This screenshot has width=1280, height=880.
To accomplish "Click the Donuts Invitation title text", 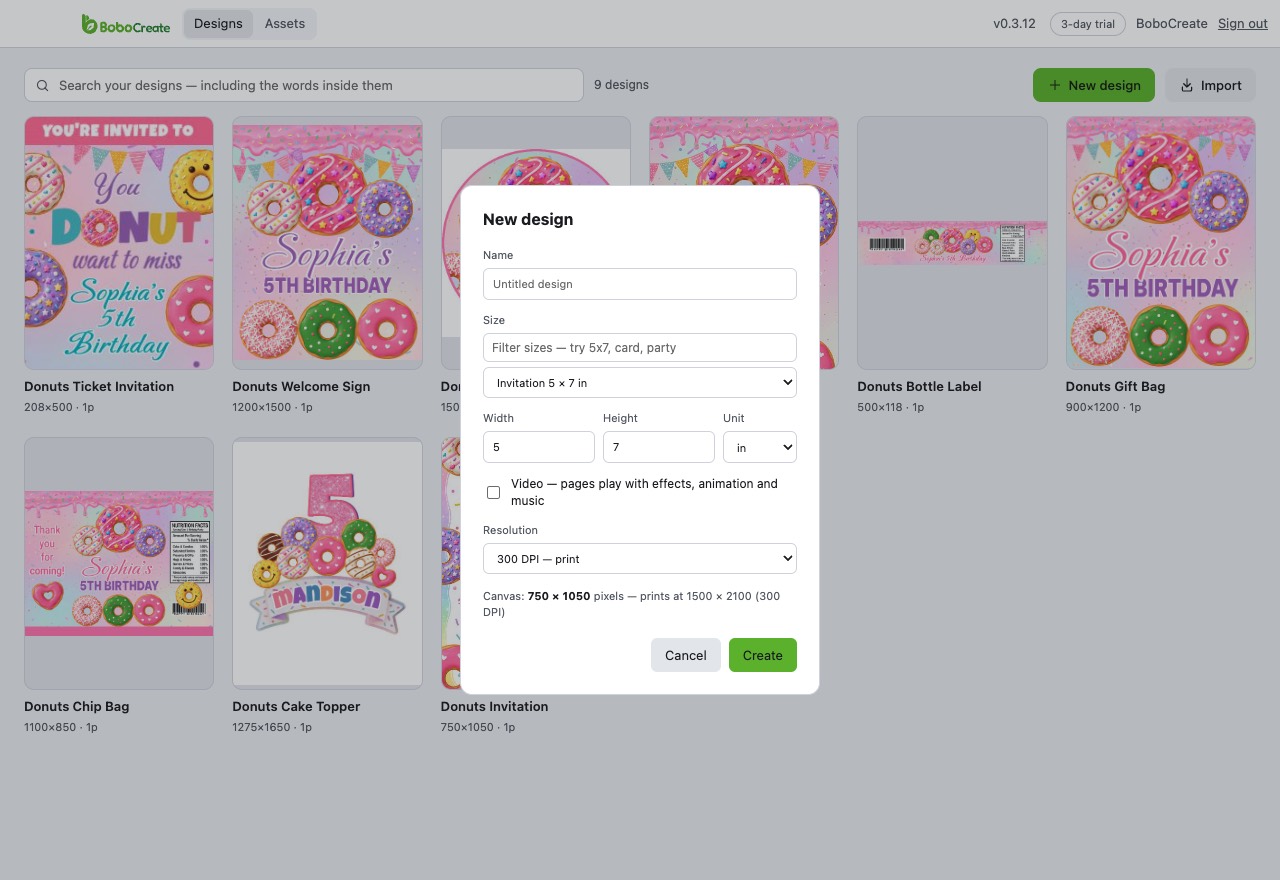I will click(x=494, y=706).
